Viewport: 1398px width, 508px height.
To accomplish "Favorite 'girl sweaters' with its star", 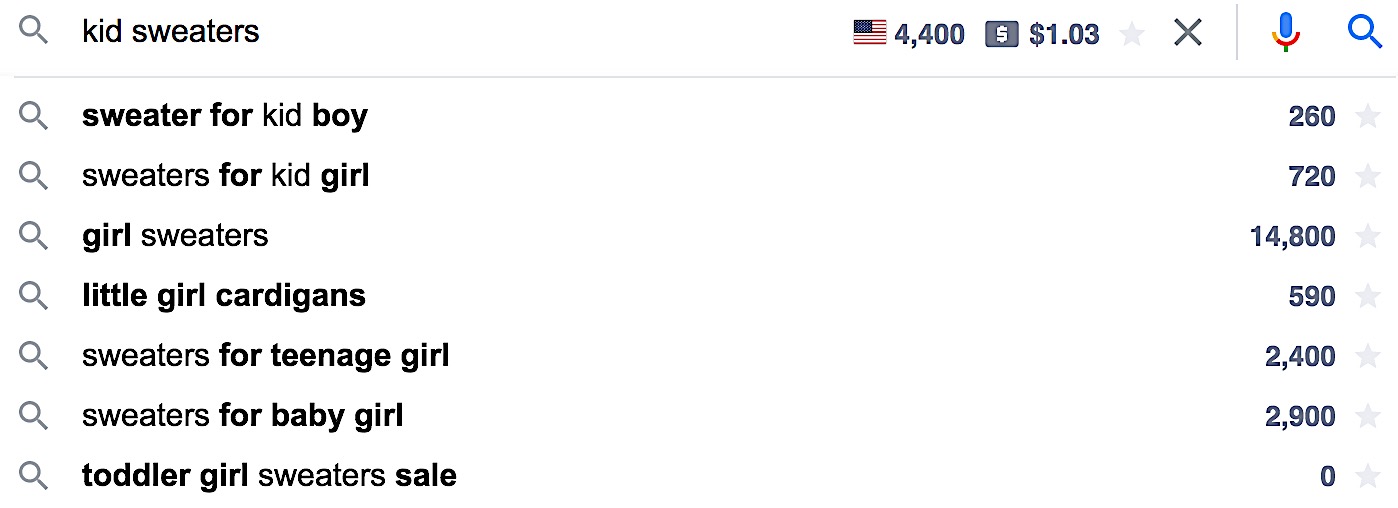I will 1367,237.
